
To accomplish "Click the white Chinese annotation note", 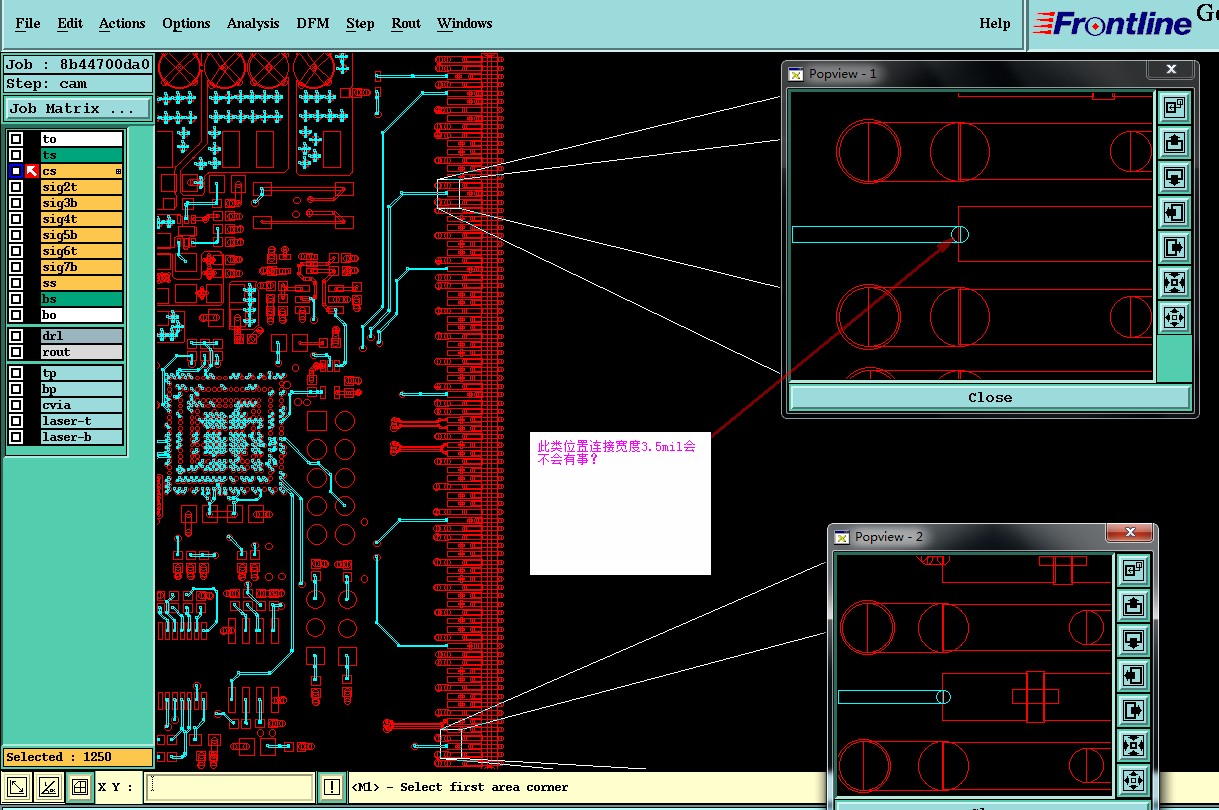I will coord(620,503).
